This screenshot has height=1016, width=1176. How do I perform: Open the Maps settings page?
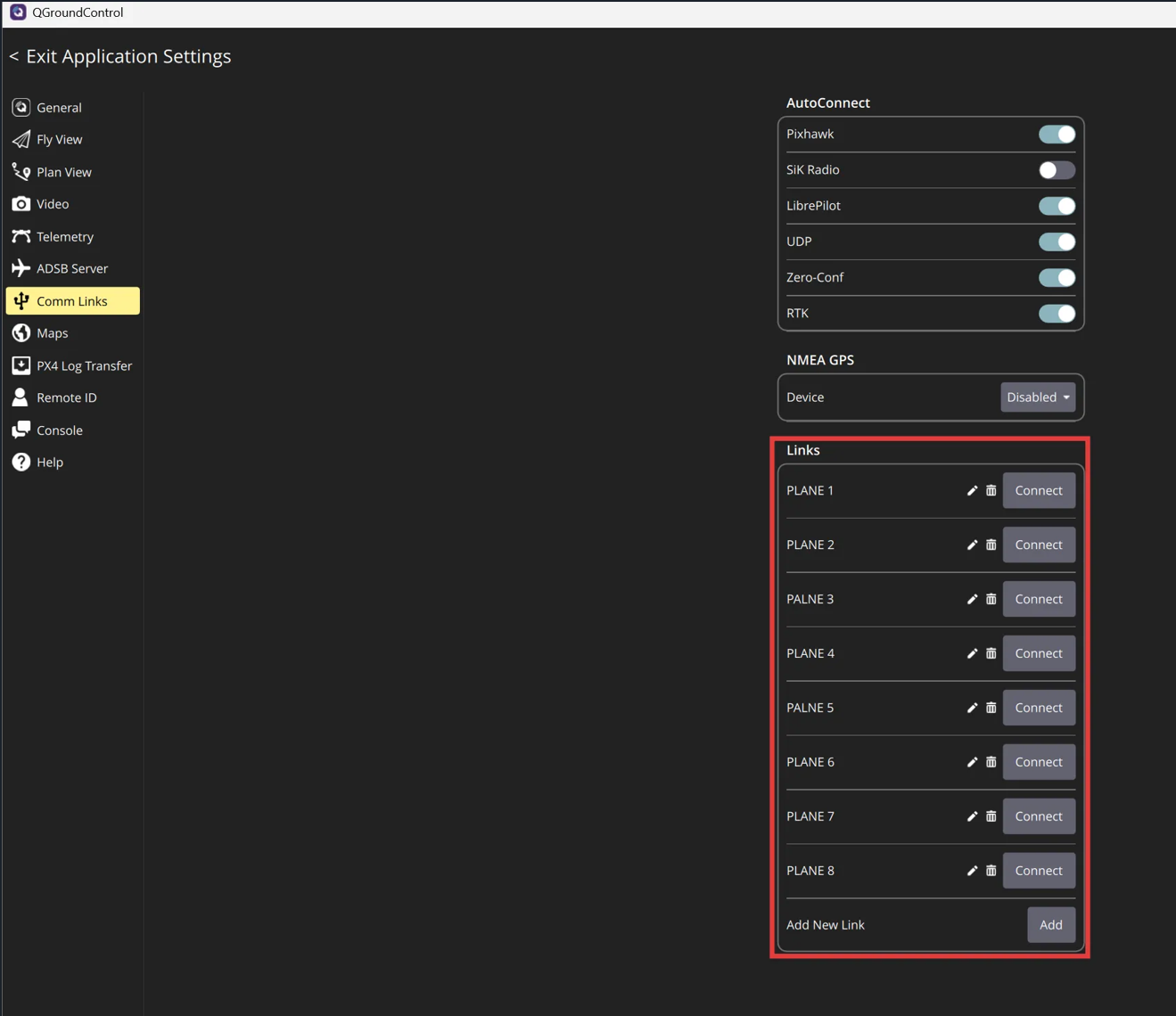point(72,333)
